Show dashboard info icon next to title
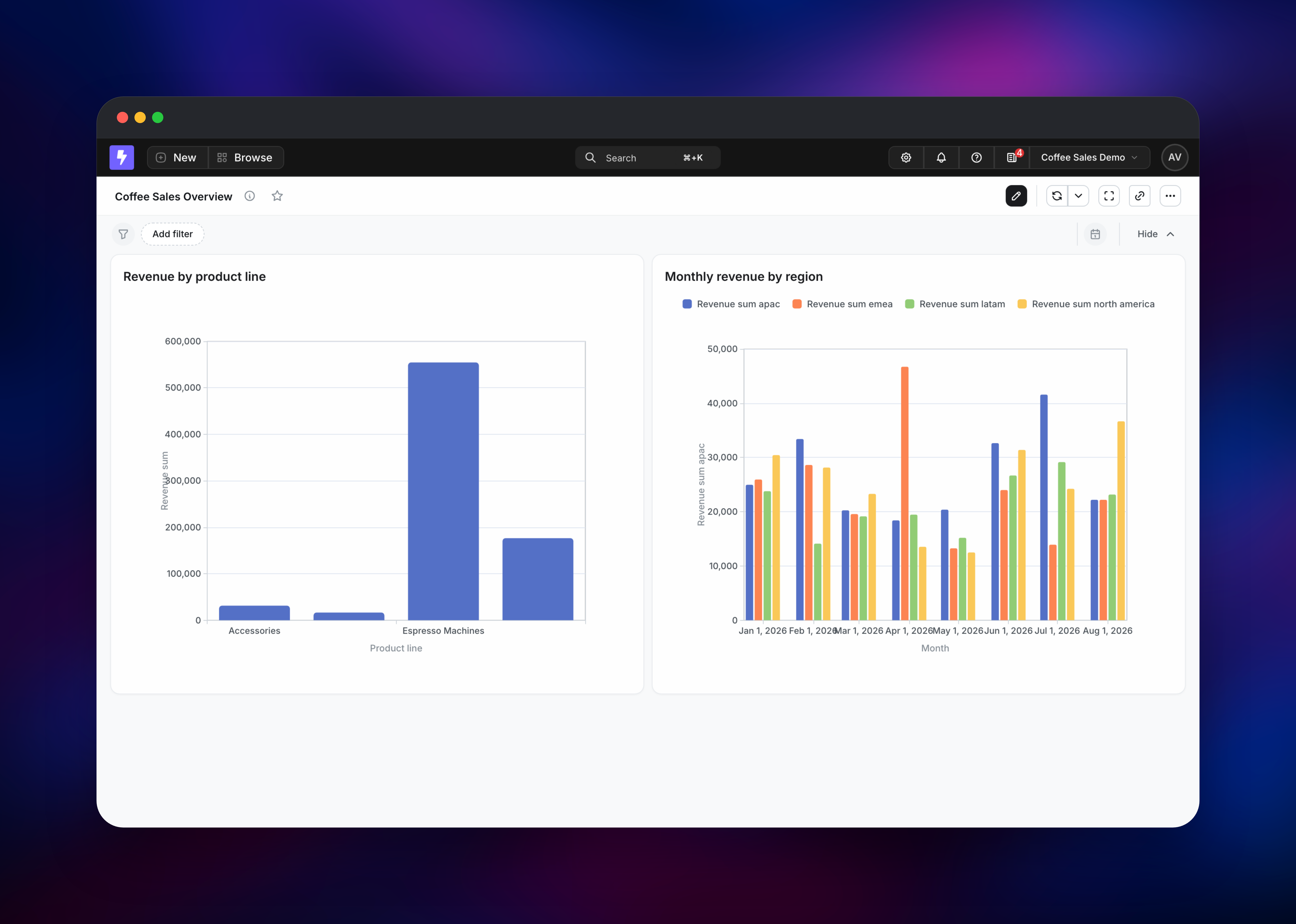 (x=249, y=196)
